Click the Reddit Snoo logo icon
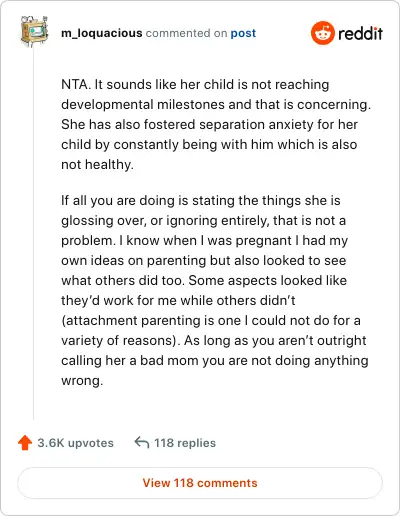This screenshot has width=400, height=516. pyautogui.click(x=323, y=33)
